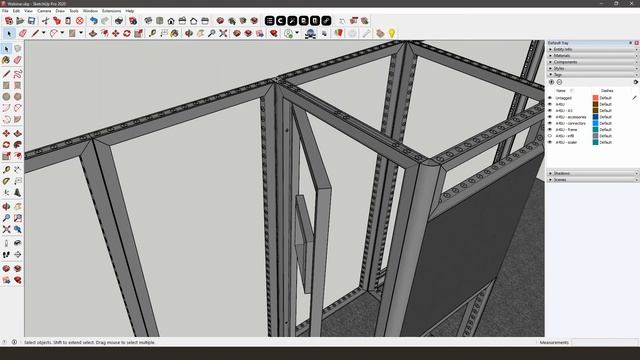Select the Follow Me tool in the left toolbar

(18, 145)
